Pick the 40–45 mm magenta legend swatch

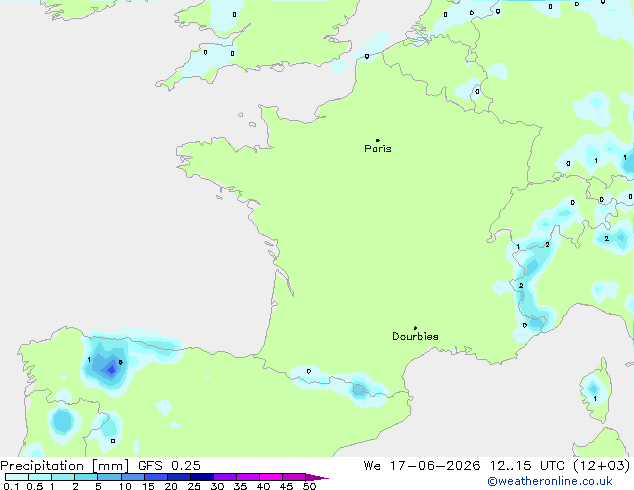(x=271, y=477)
